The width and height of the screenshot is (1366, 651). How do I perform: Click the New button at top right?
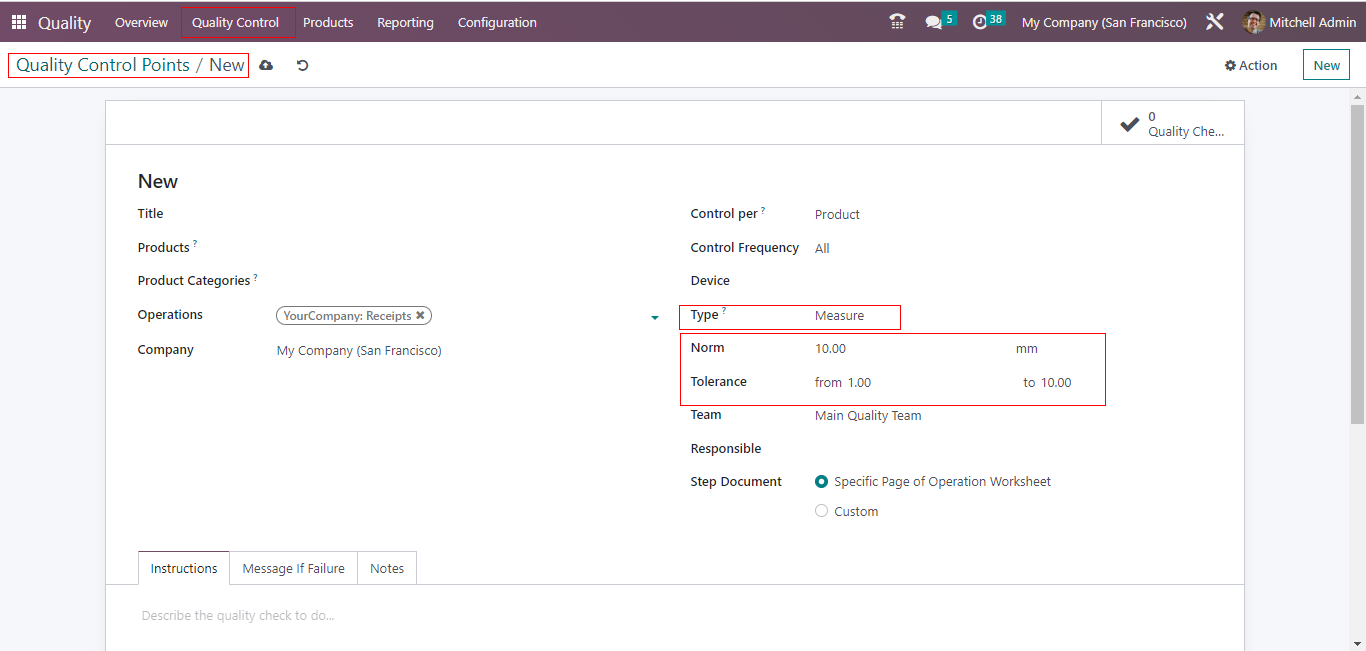tap(1326, 65)
